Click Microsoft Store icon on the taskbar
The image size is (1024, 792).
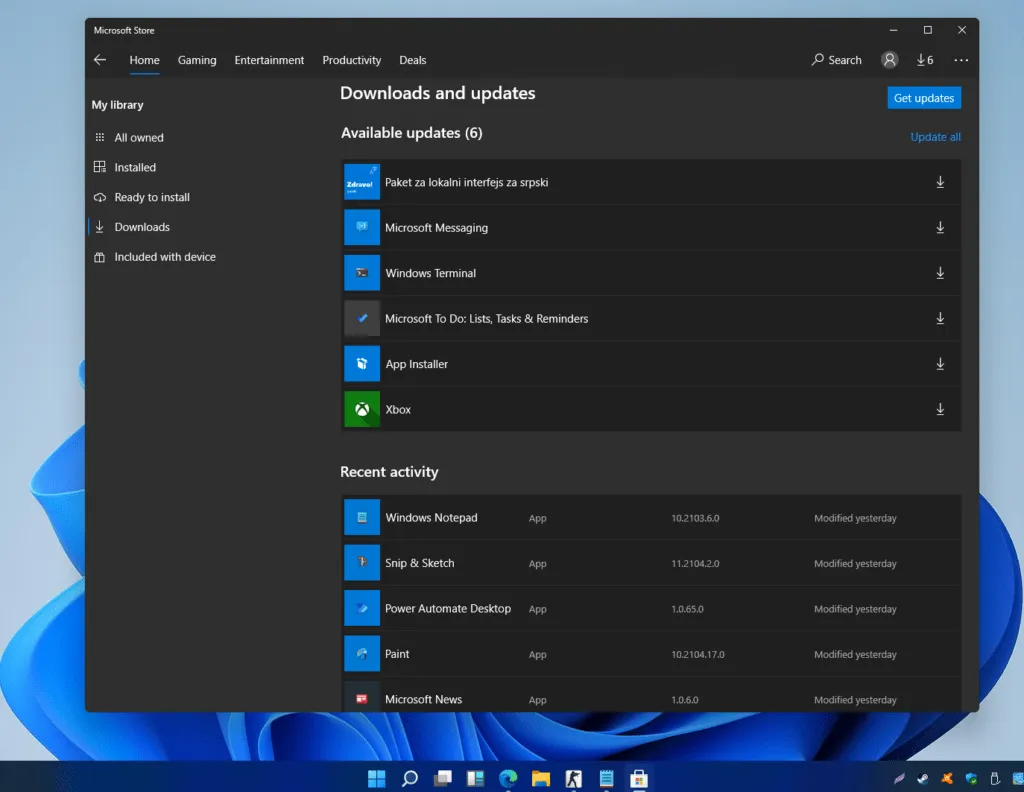(x=639, y=778)
